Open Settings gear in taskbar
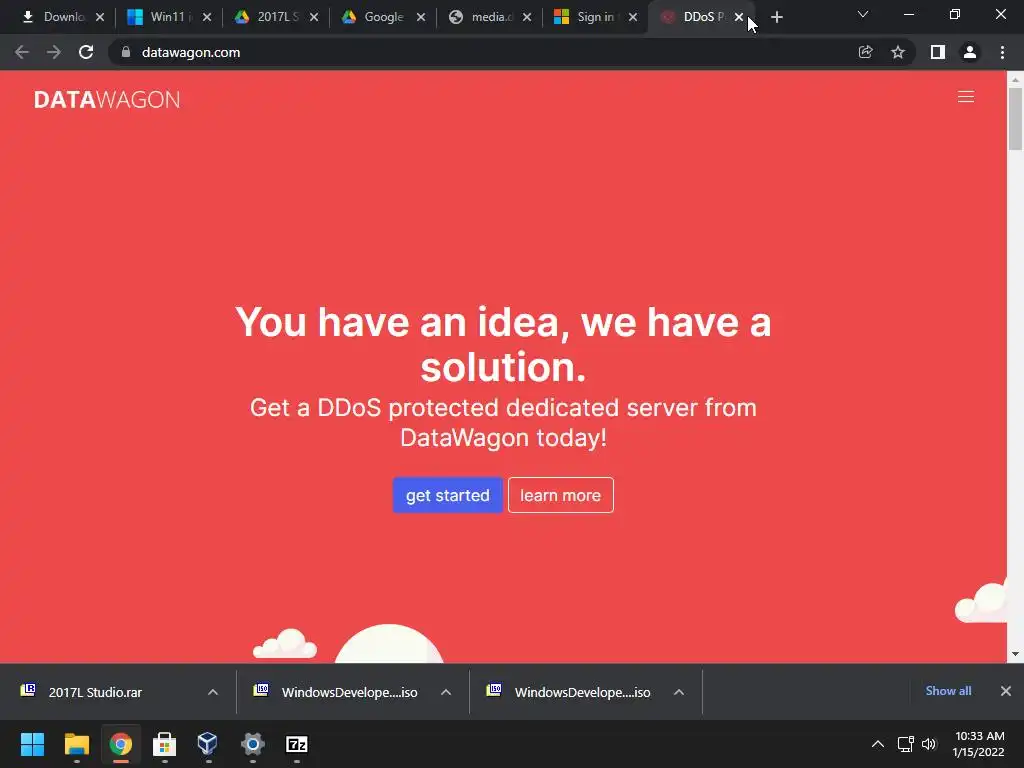 click(253, 744)
